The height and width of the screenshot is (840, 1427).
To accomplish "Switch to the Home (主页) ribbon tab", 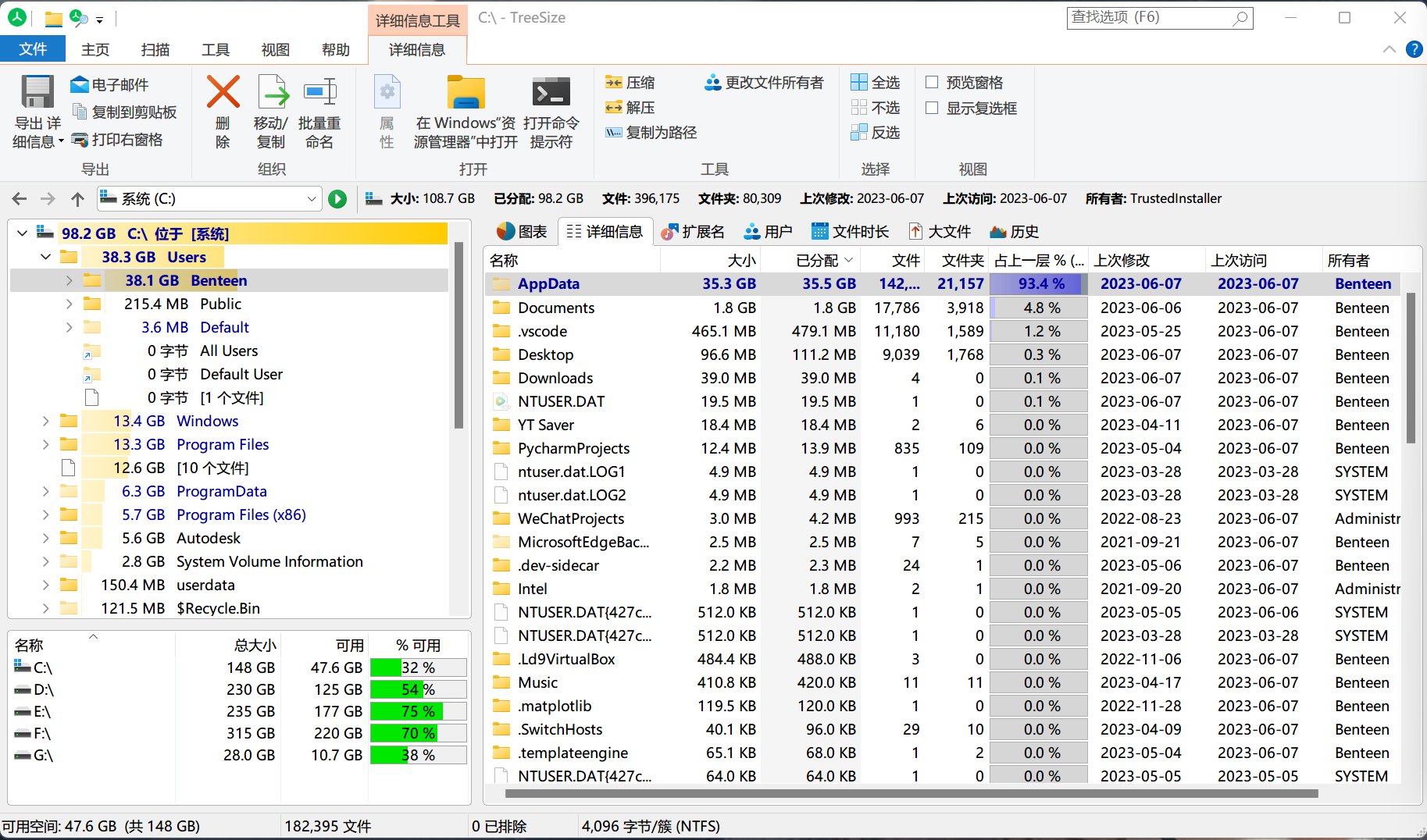I will click(95, 49).
